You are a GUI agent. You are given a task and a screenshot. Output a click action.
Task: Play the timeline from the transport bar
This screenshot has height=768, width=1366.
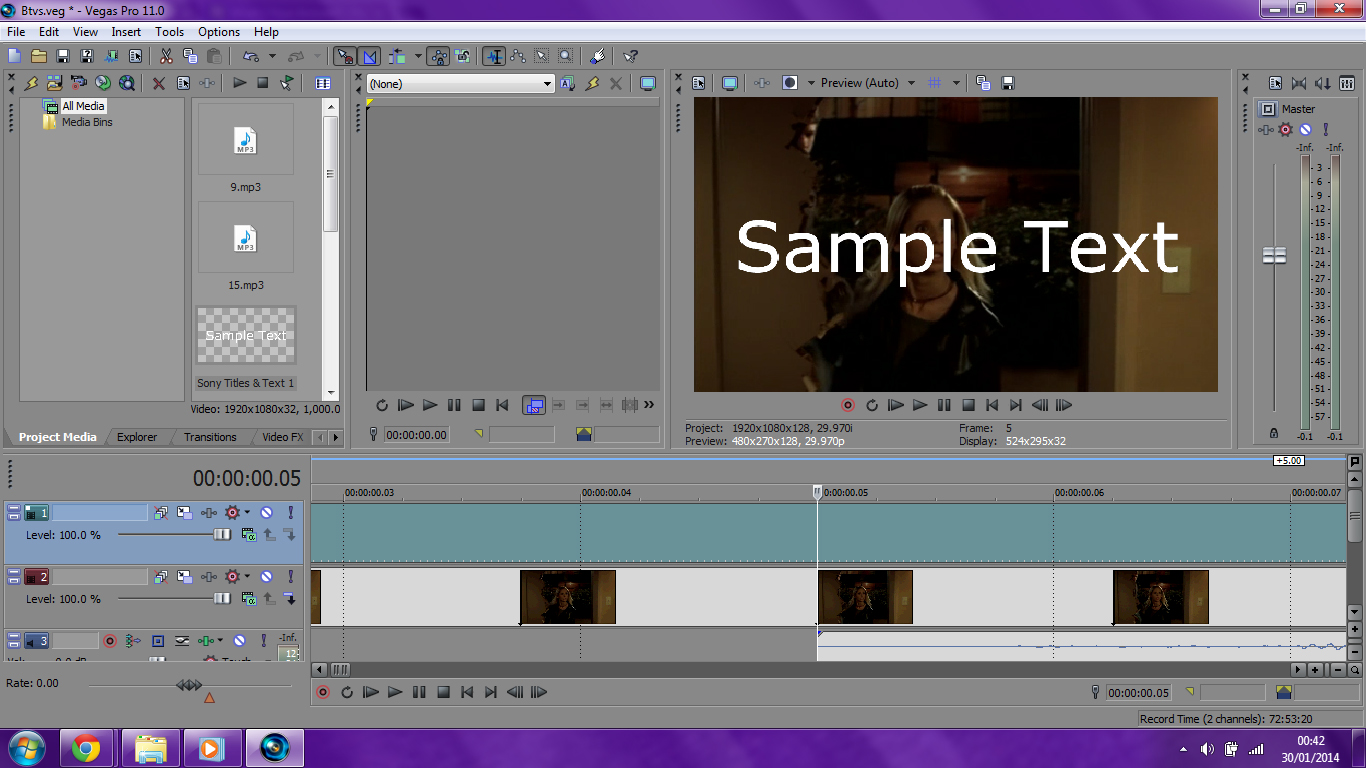pyautogui.click(x=395, y=692)
